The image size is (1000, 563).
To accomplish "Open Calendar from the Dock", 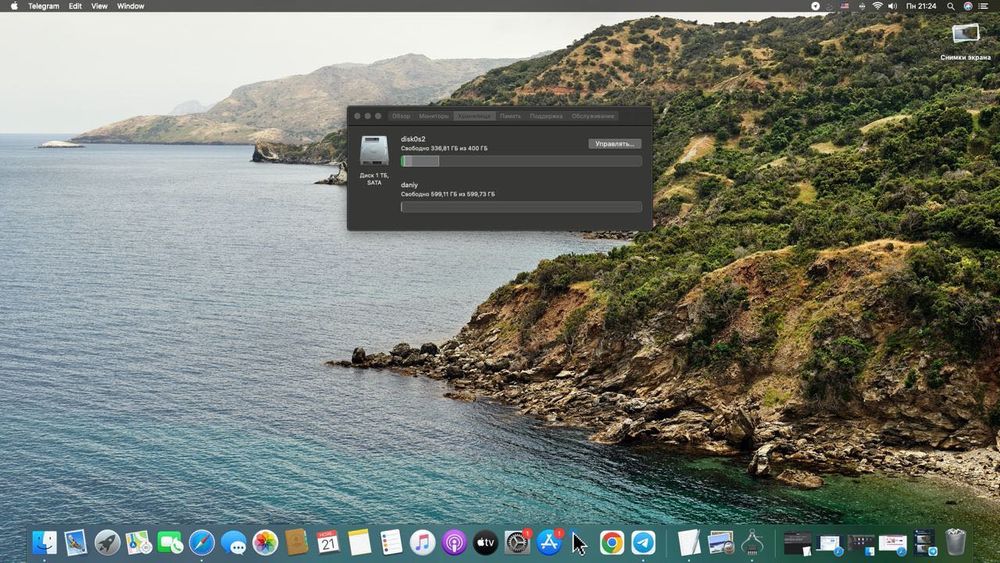I will point(328,543).
